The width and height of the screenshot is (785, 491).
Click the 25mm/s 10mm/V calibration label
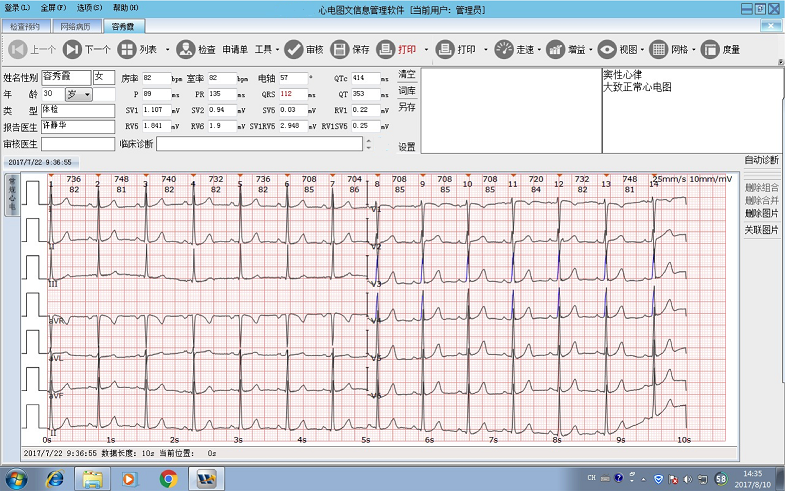click(692, 179)
